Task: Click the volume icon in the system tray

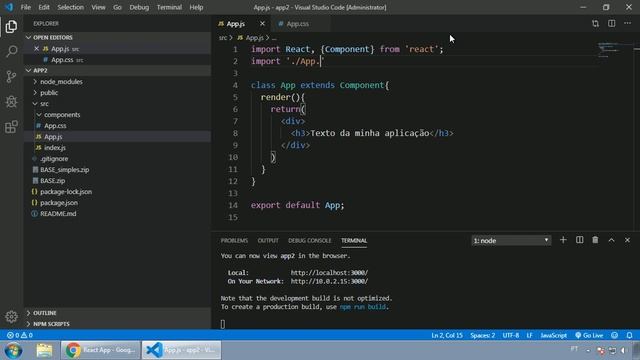Action: (624, 350)
